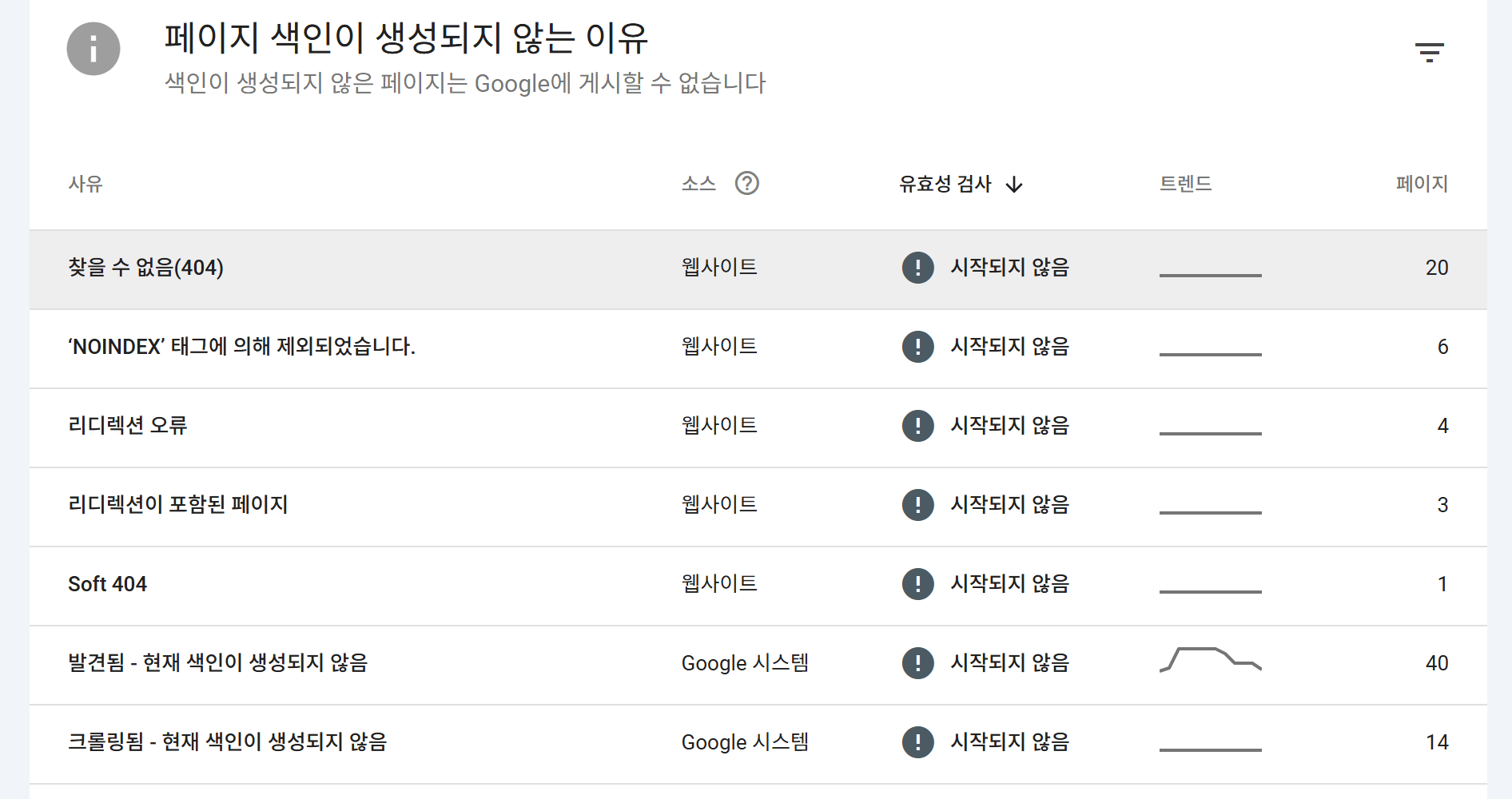Open the 소스 help question mark
The image size is (1512, 799).
tap(746, 184)
